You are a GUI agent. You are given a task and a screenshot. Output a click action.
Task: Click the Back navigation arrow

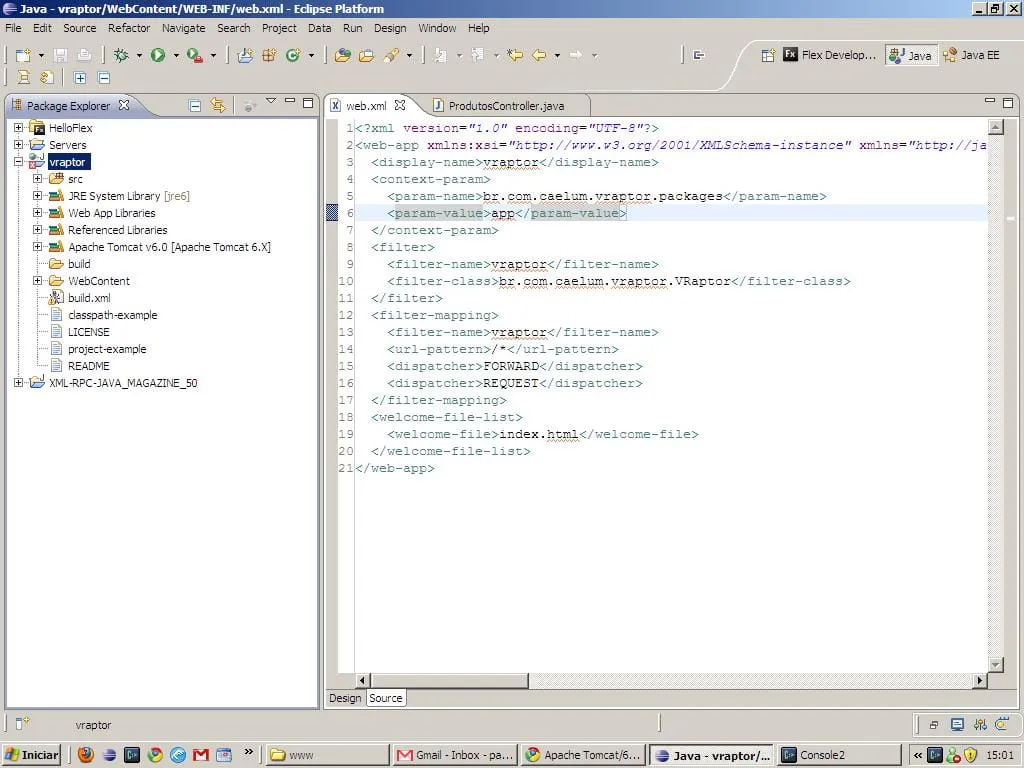click(x=540, y=55)
